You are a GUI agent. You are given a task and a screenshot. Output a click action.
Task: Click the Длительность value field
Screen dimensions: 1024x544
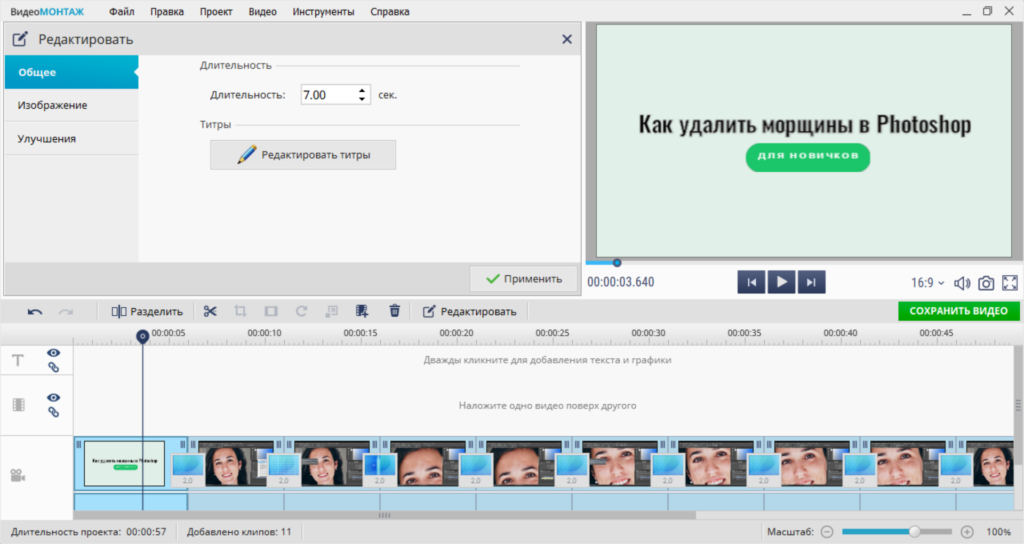click(x=328, y=95)
